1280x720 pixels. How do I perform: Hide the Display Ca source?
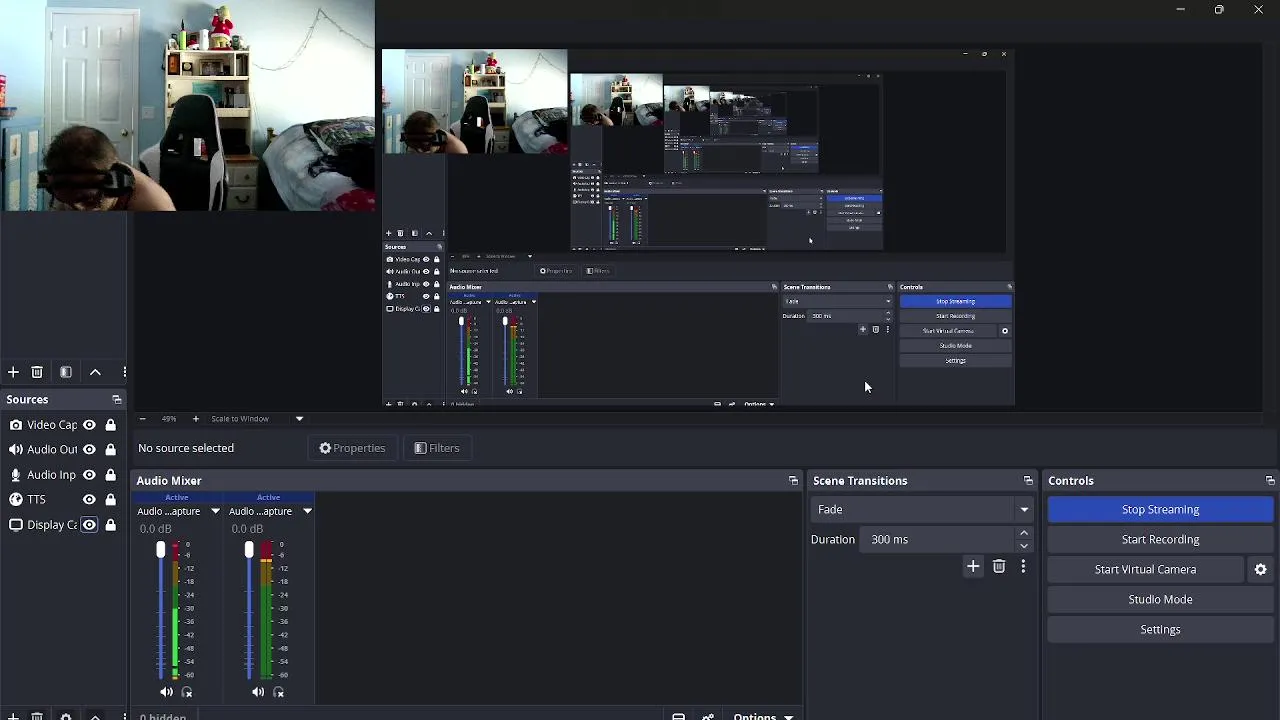[x=89, y=524]
